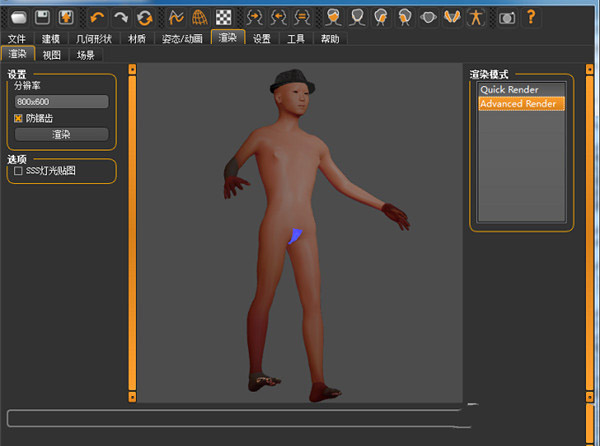Enable the SSS灯光贴图 checkbox
600x446 pixels.
pyautogui.click(x=18, y=171)
